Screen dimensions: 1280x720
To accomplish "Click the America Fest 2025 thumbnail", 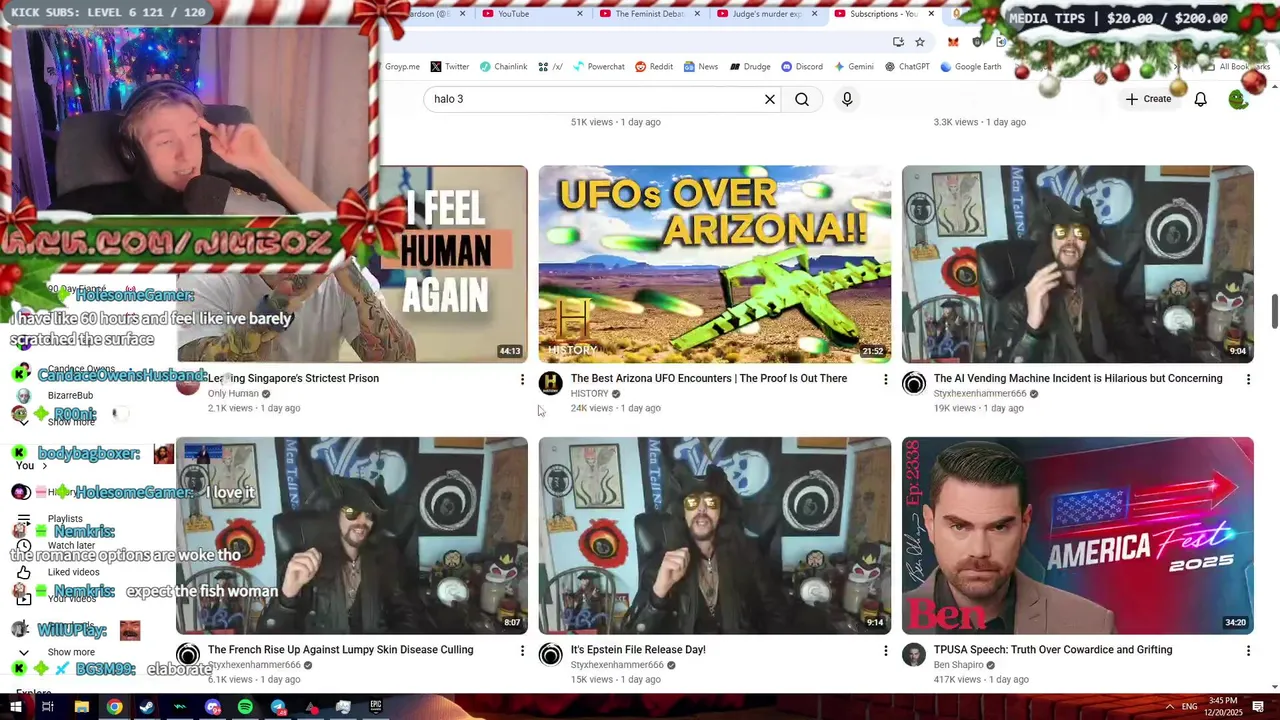I will coord(1077,535).
